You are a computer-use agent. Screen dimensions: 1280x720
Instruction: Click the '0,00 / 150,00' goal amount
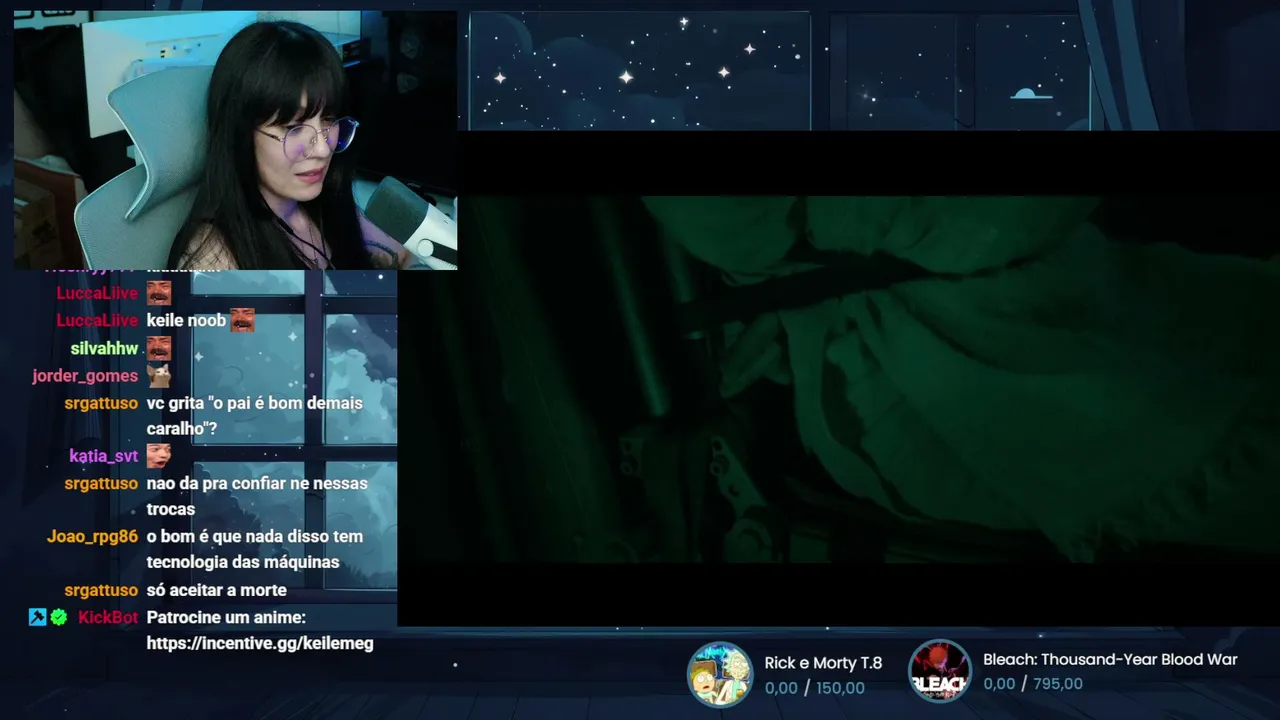point(815,688)
